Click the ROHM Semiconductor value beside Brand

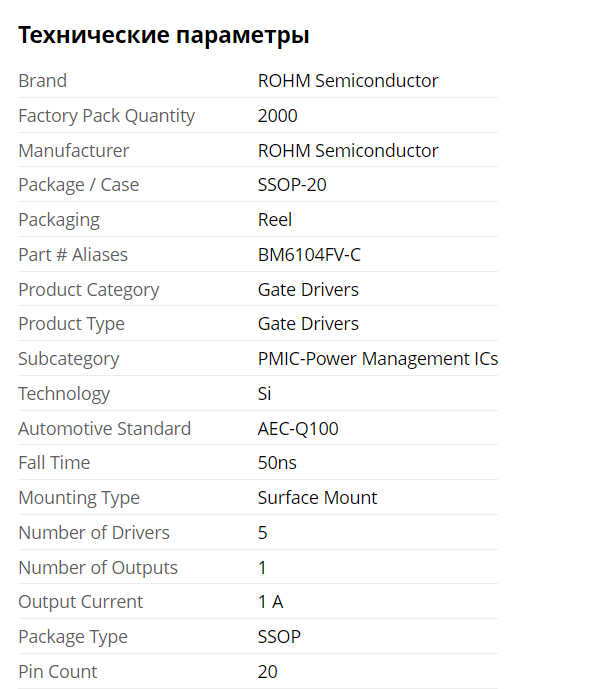(x=348, y=81)
